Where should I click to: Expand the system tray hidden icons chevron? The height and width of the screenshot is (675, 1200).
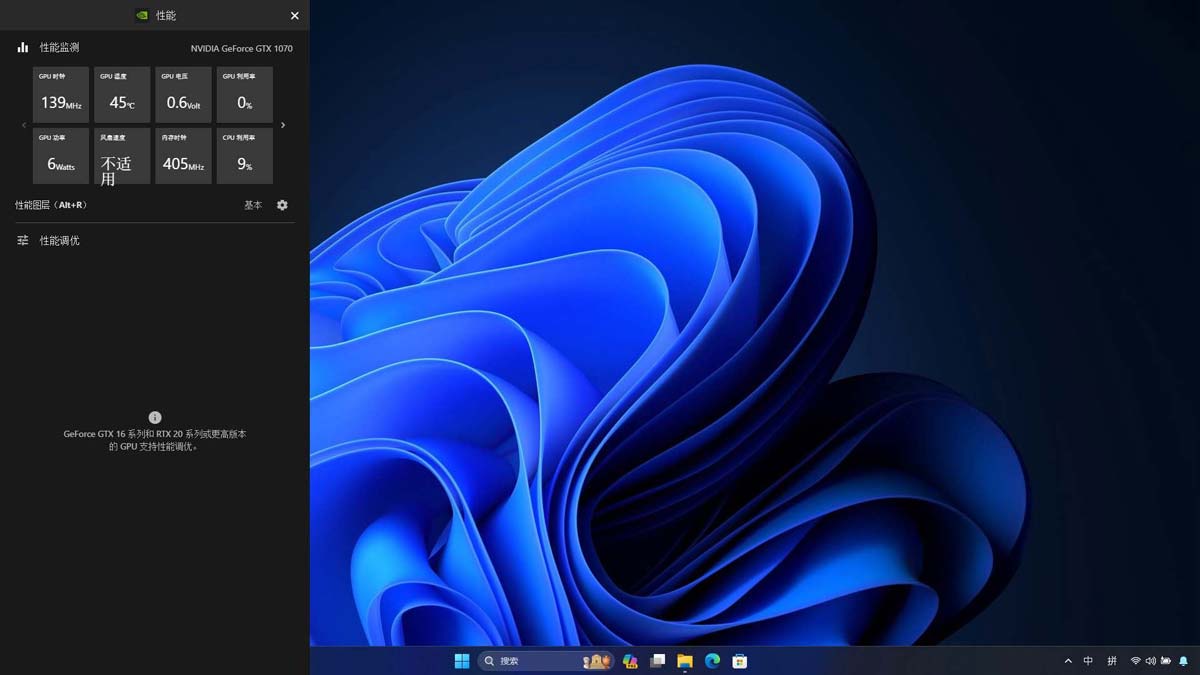point(1068,661)
